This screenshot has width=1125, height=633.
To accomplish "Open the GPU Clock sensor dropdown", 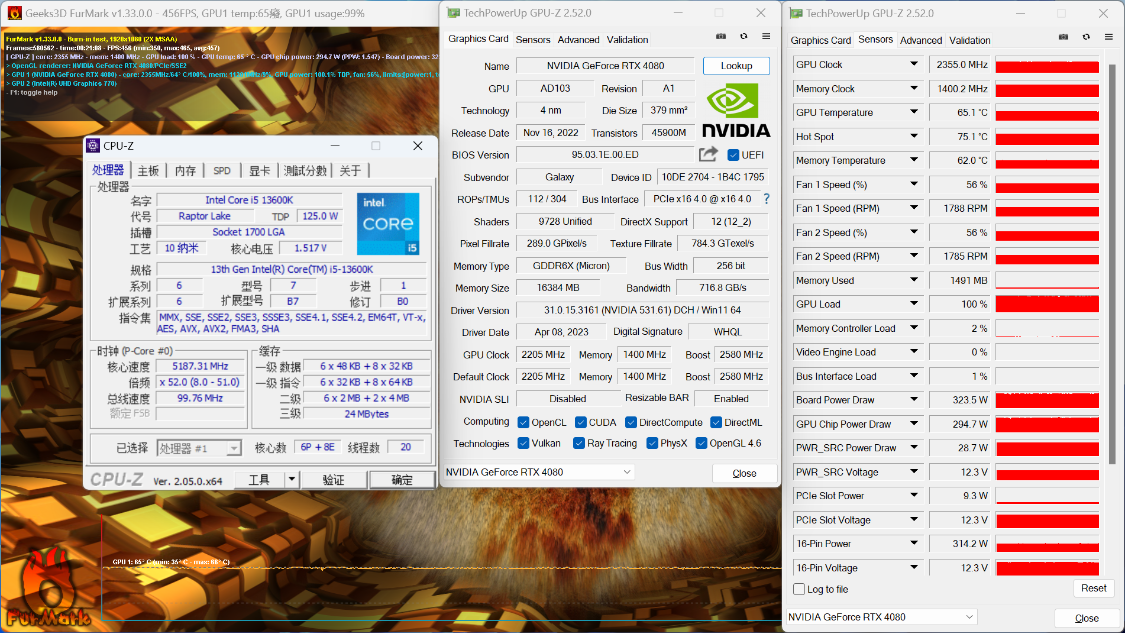I will tap(914, 64).
